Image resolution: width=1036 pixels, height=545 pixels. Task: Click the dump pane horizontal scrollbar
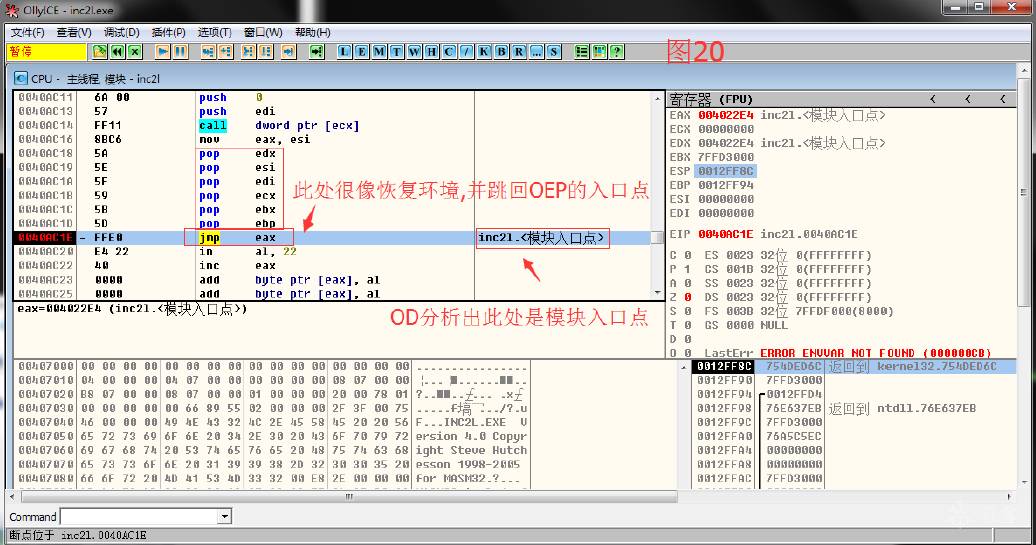click(x=349, y=496)
